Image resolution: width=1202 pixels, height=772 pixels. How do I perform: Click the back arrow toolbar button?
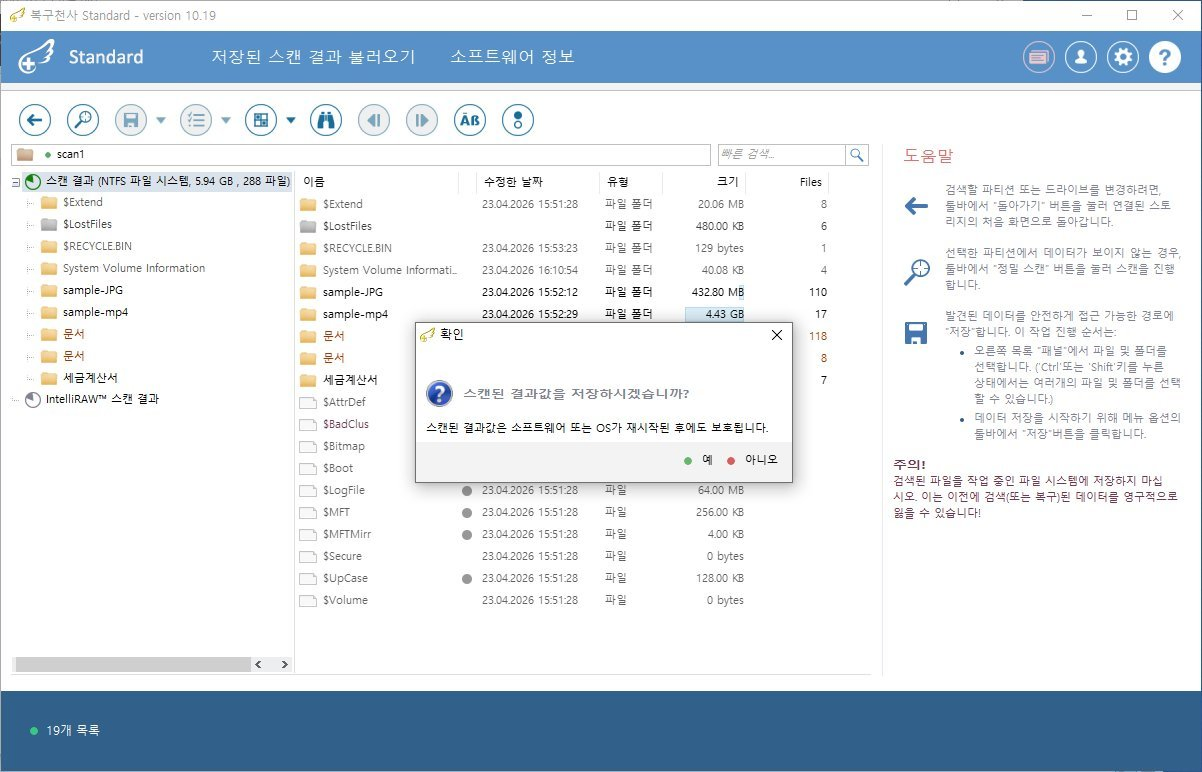coord(35,120)
